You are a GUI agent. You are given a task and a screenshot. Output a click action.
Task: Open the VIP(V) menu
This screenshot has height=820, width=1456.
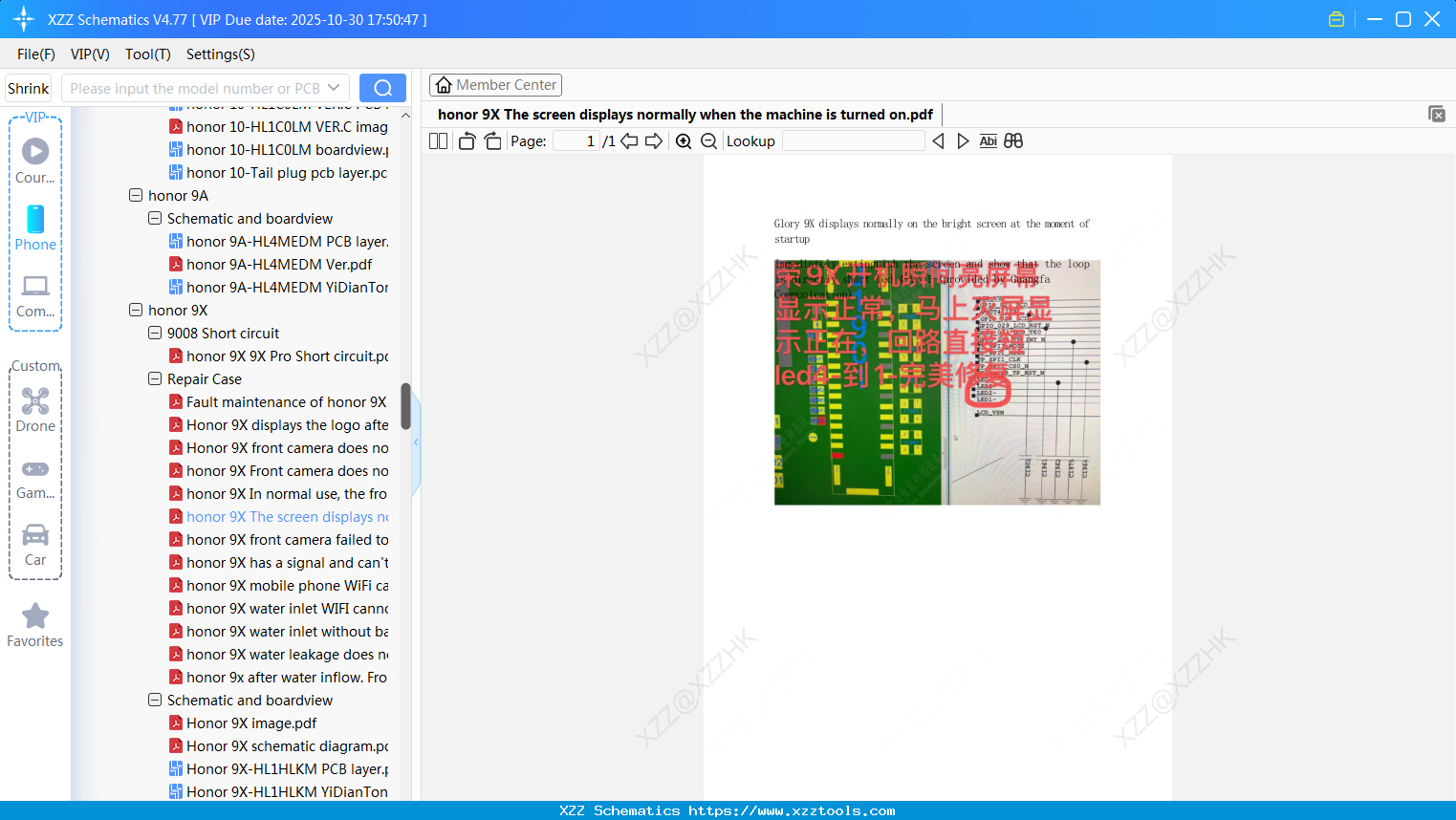pos(90,54)
